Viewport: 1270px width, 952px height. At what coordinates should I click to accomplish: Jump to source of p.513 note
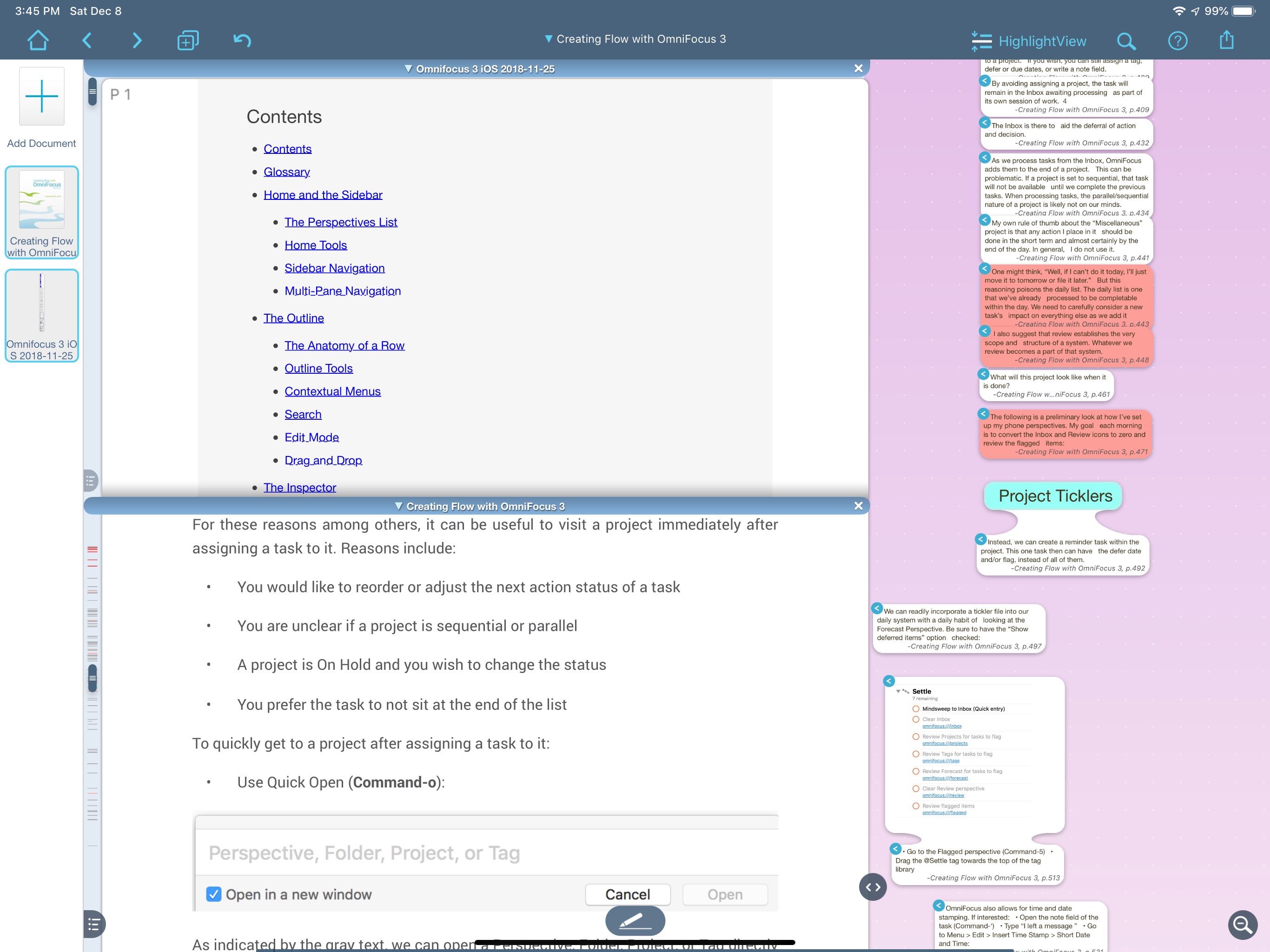click(x=895, y=849)
